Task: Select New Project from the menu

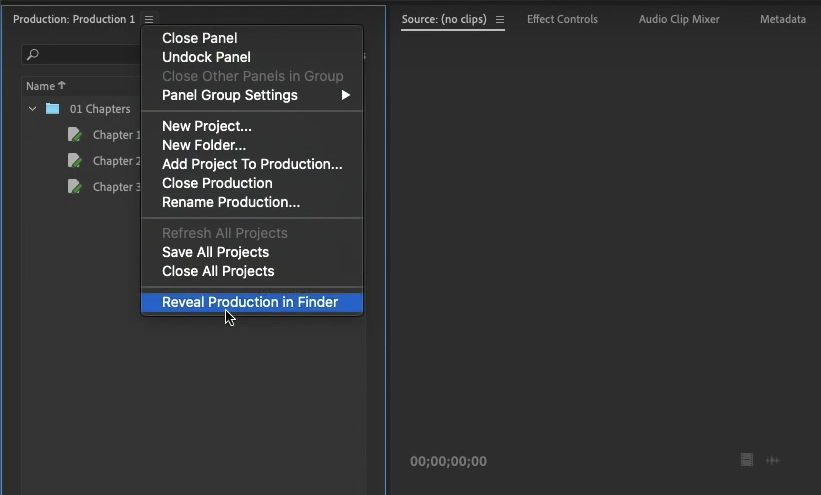Action: pyautogui.click(x=207, y=126)
